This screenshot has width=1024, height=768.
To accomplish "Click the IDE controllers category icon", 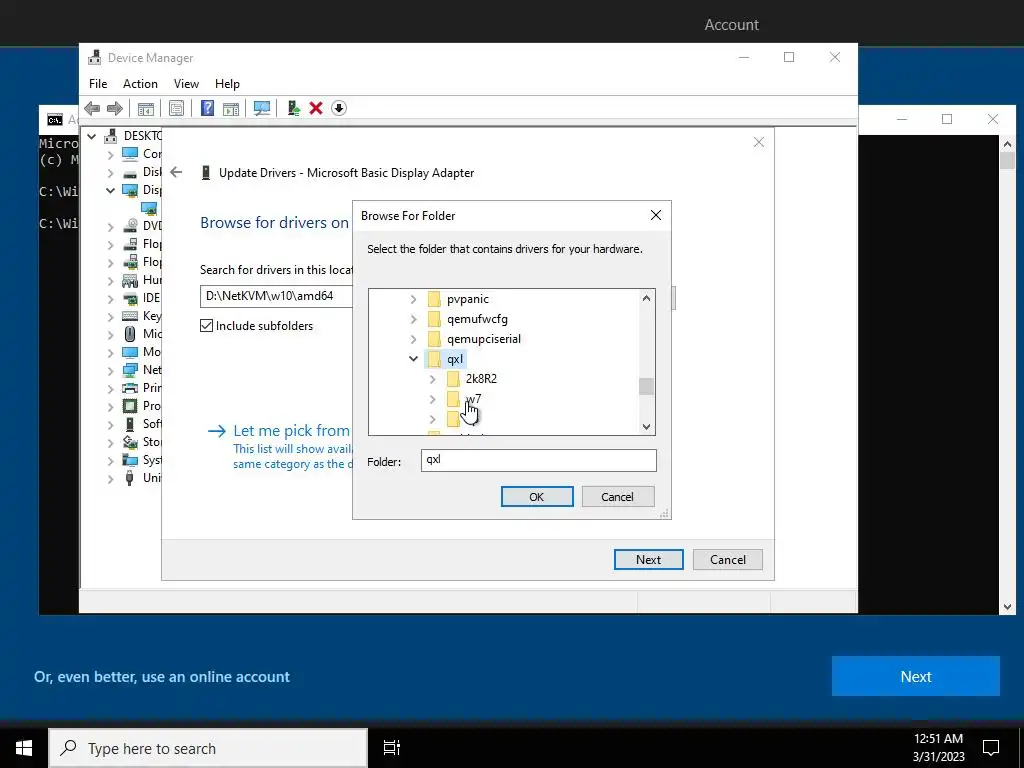I will 130,298.
